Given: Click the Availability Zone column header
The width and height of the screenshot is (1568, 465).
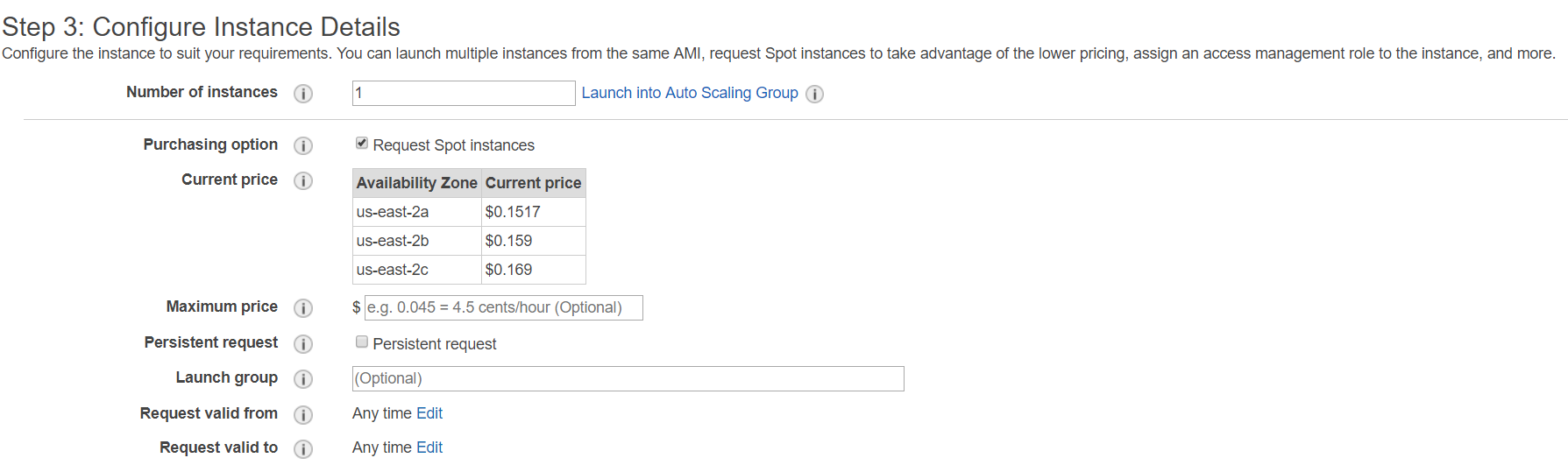Looking at the screenshot, I should tap(416, 183).
